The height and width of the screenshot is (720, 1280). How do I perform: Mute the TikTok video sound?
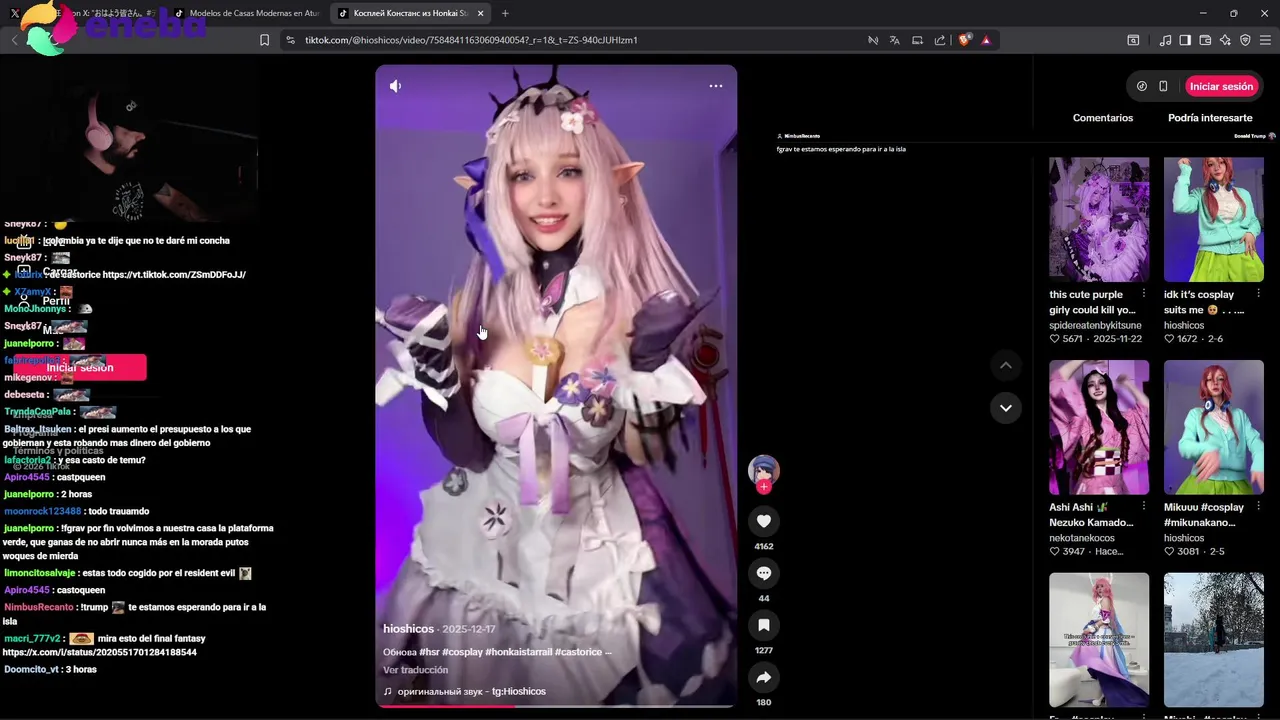coord(395,86)
